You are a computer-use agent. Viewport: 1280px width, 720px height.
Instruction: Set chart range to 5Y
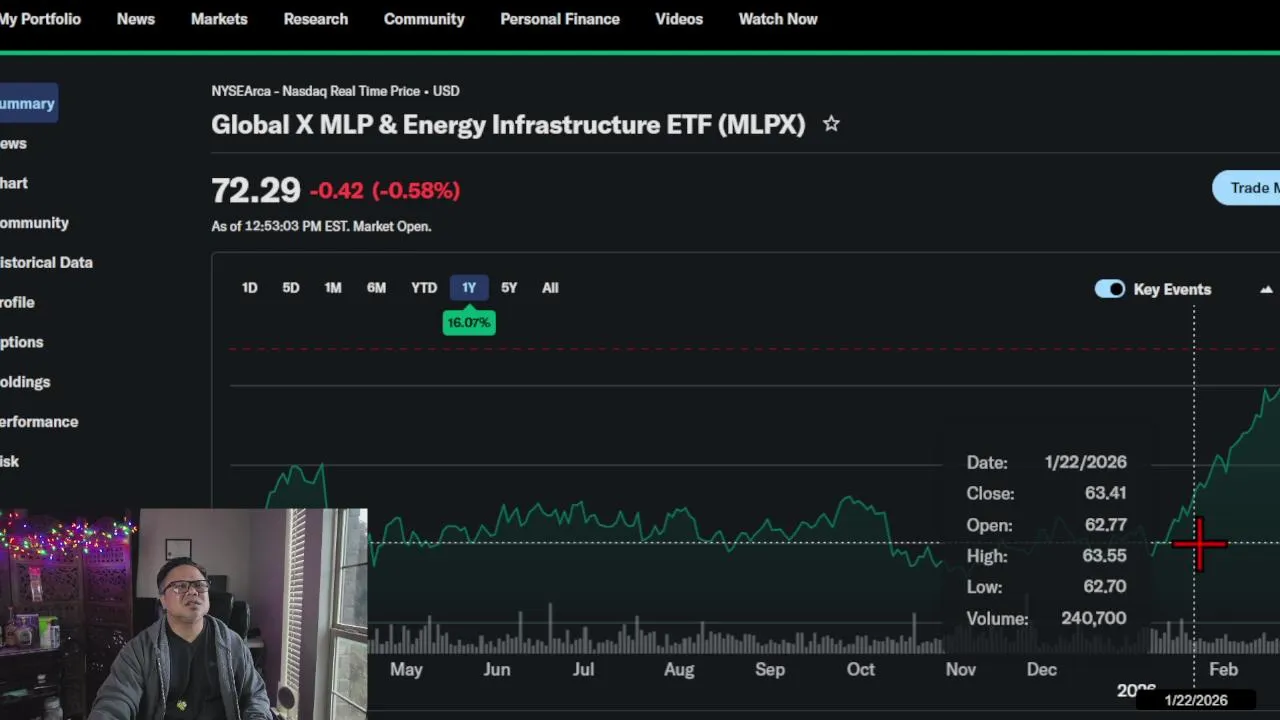pyautogui.click(x=509, y=288)
